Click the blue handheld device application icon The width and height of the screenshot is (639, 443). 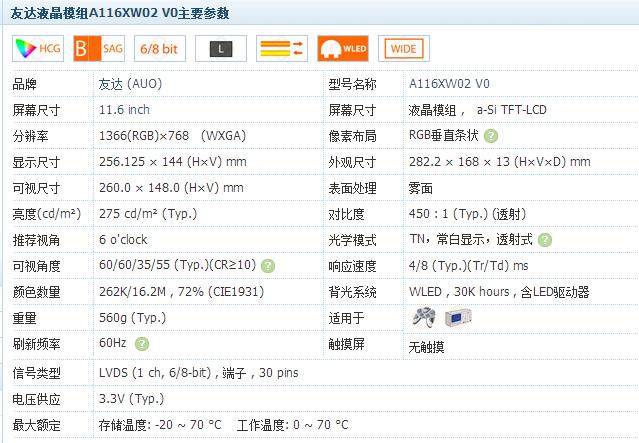458,317
